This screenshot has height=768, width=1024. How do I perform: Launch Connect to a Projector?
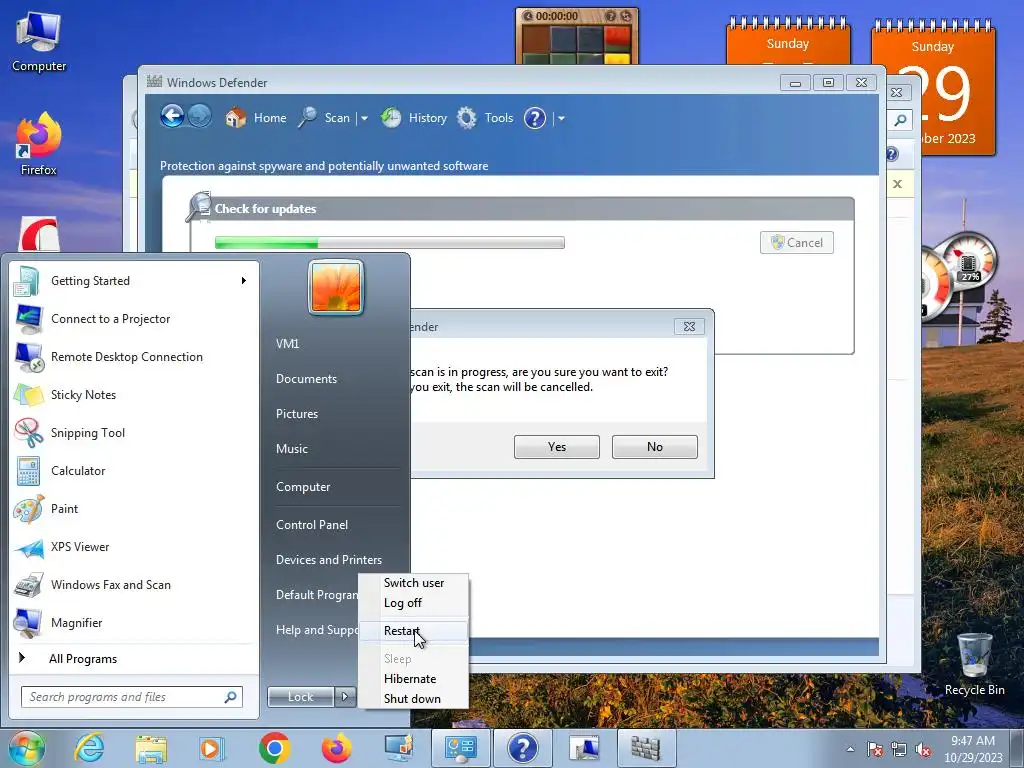pyautogui.click(x=133, y=319)
